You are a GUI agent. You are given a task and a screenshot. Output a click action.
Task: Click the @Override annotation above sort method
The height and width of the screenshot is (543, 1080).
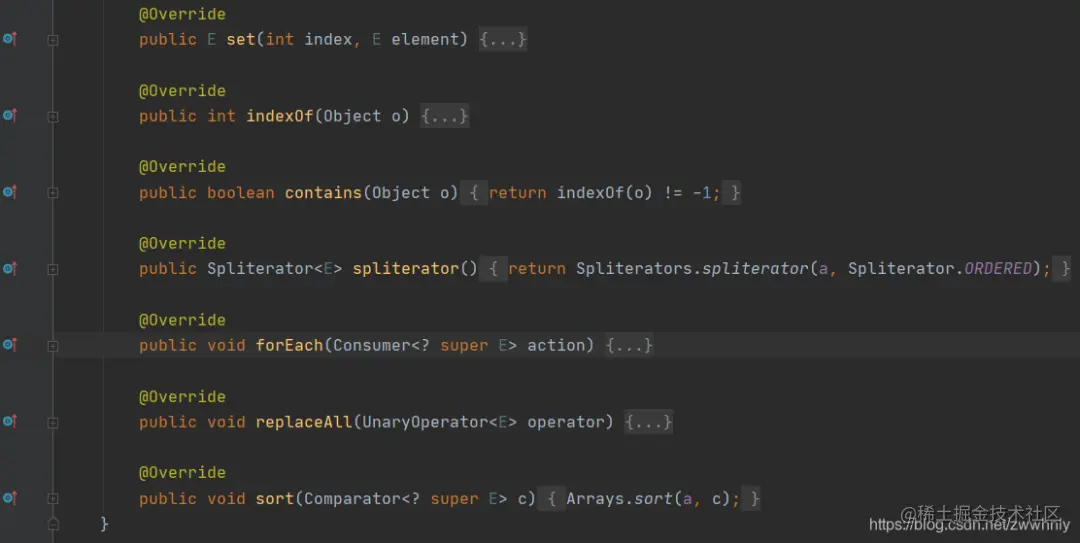(x=183, y=473)
